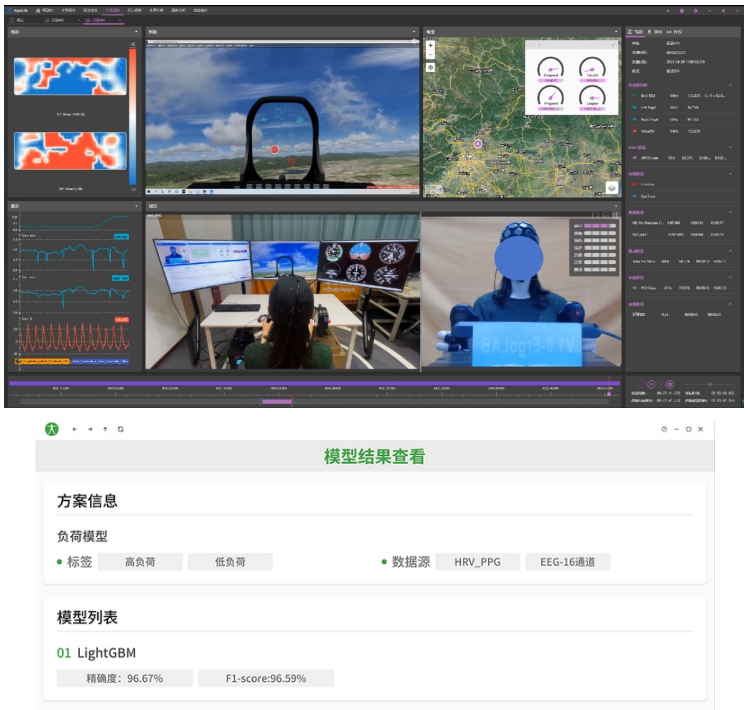Image resolution: width=745 pixels, height=710 pixels.
Task: Click the back arrow in model viewer
Action: point(74,429)
